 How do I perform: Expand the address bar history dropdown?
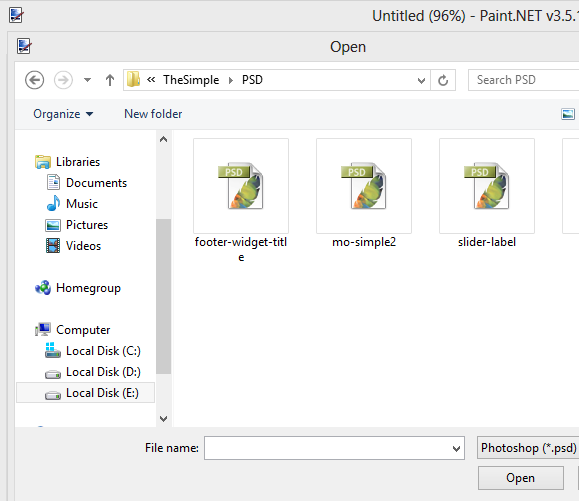click(x=421, y=80)
